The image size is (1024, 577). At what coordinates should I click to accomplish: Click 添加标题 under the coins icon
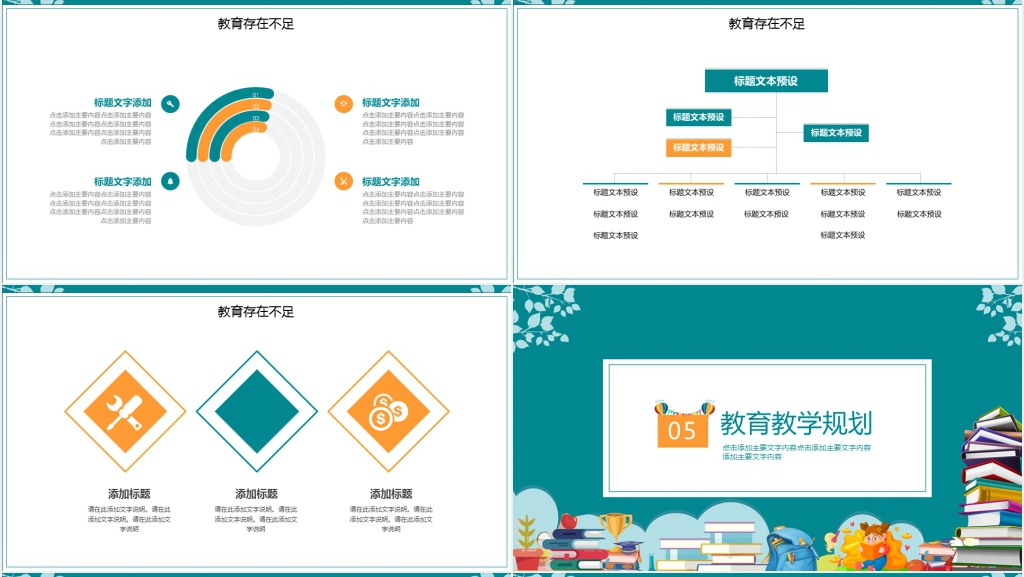pos(391,494)
